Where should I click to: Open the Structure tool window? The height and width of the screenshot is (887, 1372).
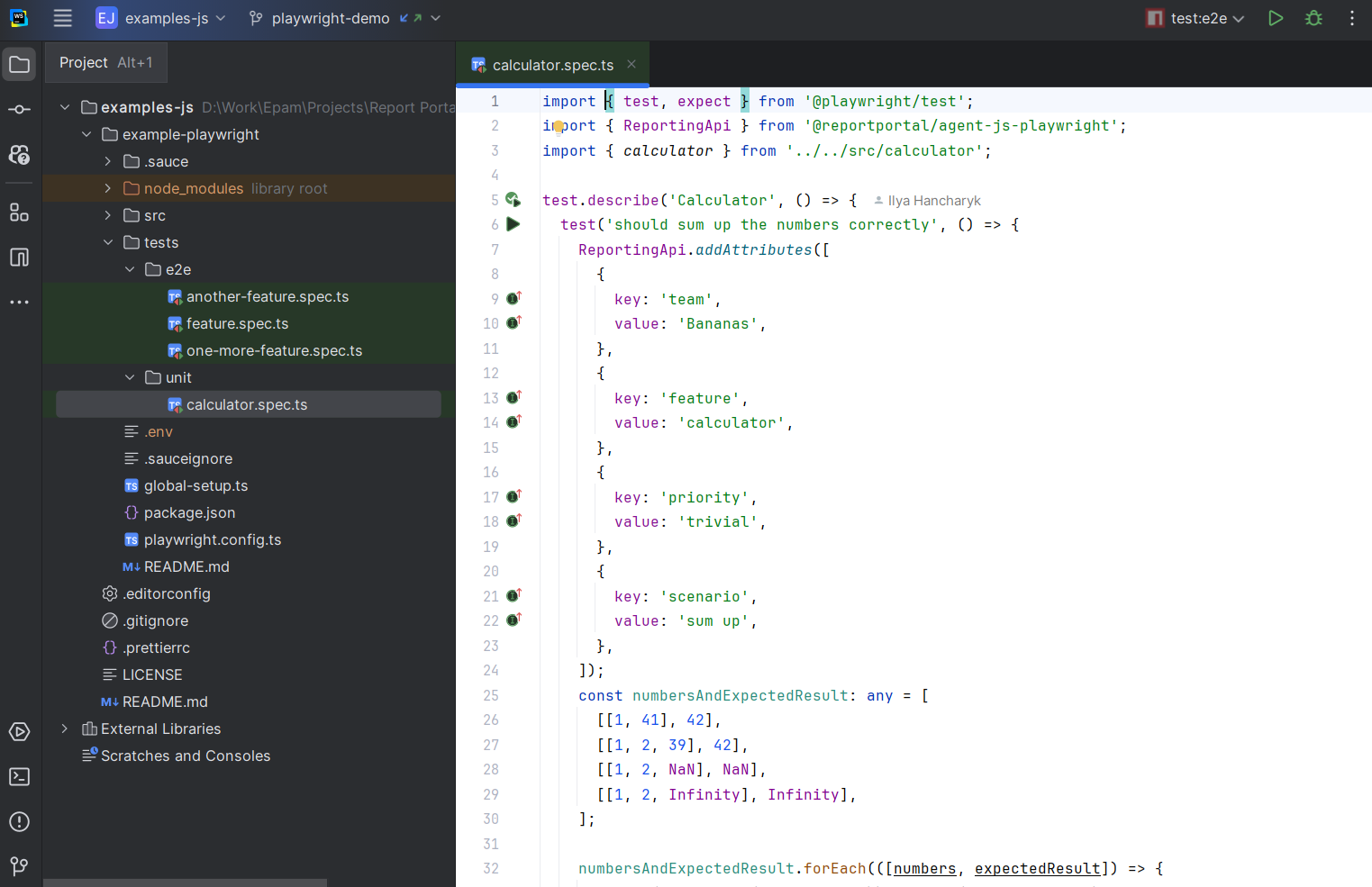19,213
